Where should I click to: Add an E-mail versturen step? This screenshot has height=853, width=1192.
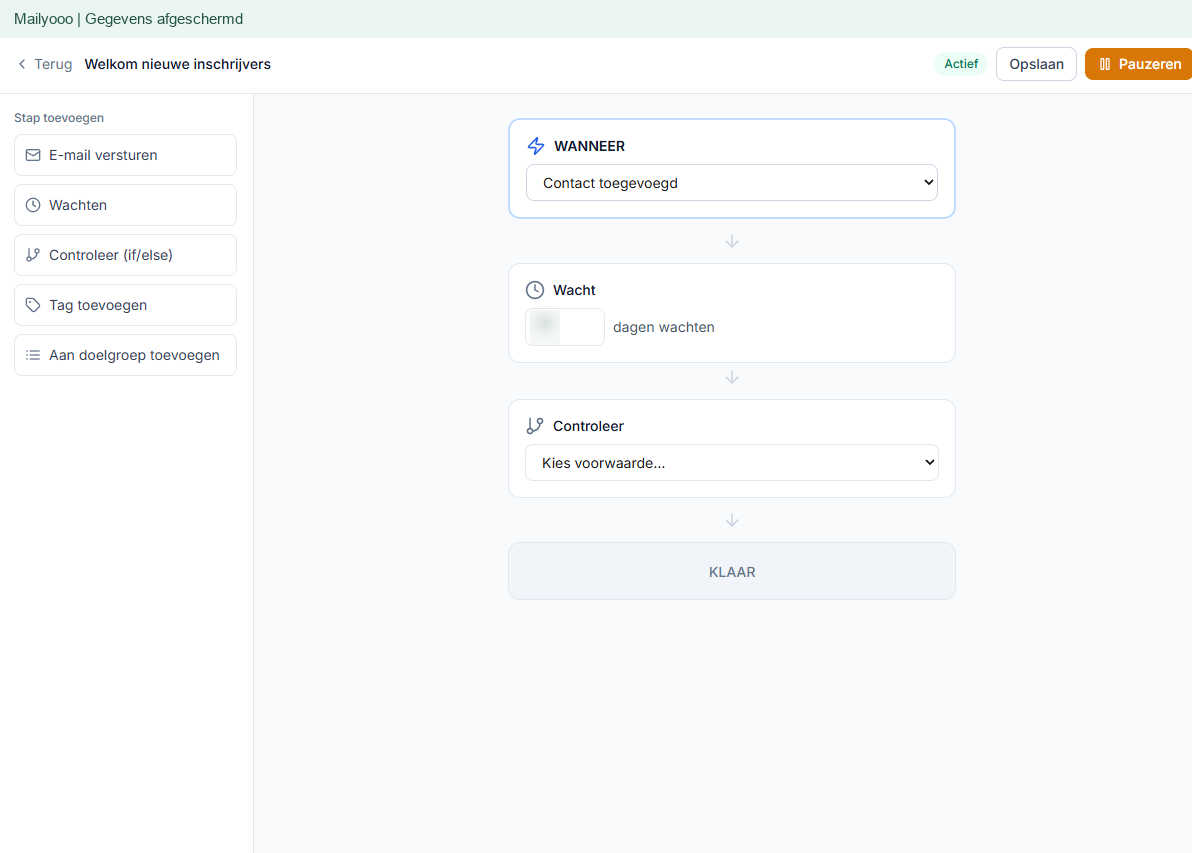click(125, 155)
